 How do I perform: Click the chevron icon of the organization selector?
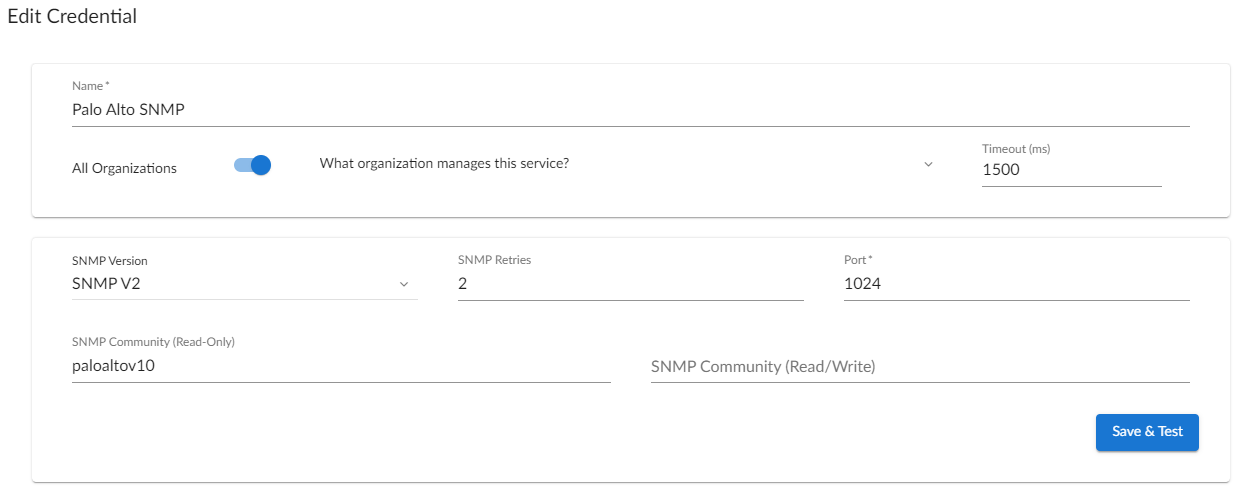[x=928, y=164]
